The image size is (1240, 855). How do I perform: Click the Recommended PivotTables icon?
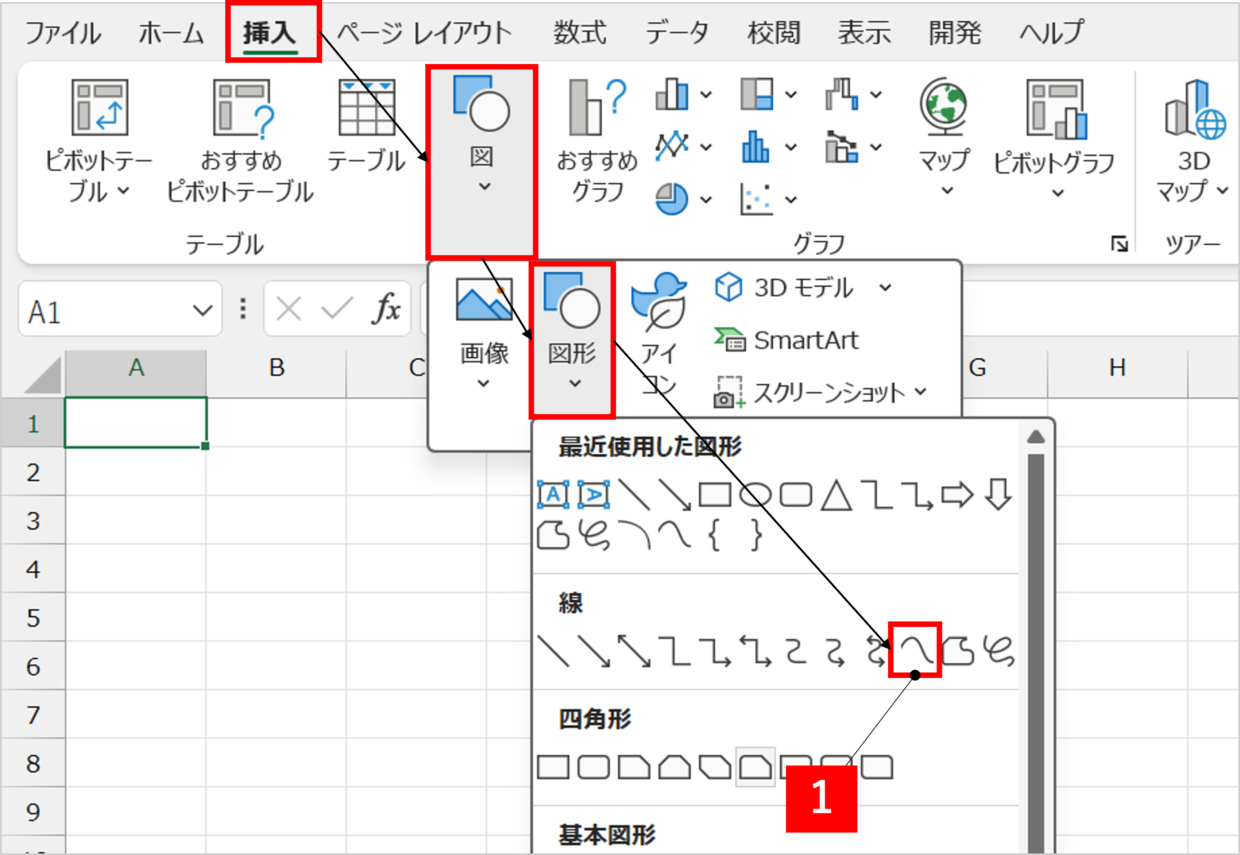pyautogui.click(x=240, y=108)
